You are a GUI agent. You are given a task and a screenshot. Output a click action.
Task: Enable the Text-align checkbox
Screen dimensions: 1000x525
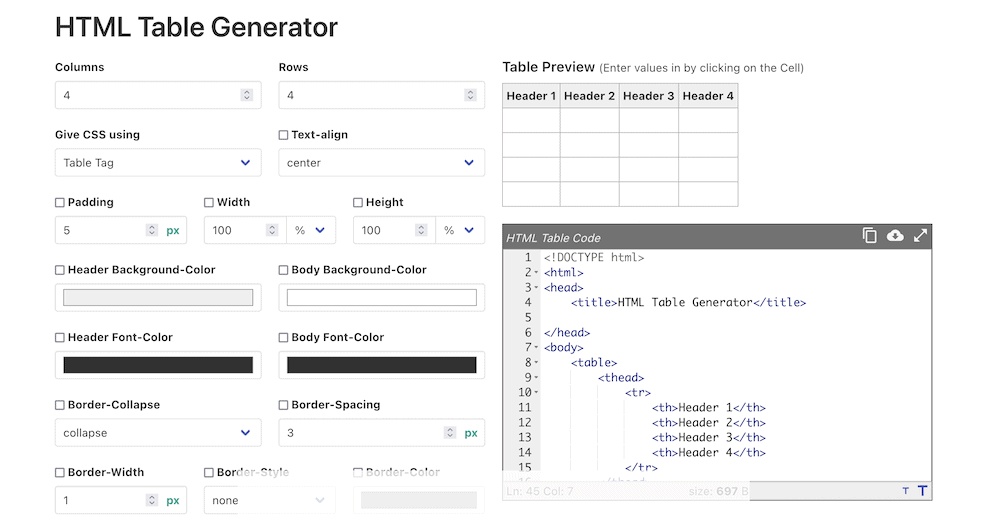click(x=283, y=135)
